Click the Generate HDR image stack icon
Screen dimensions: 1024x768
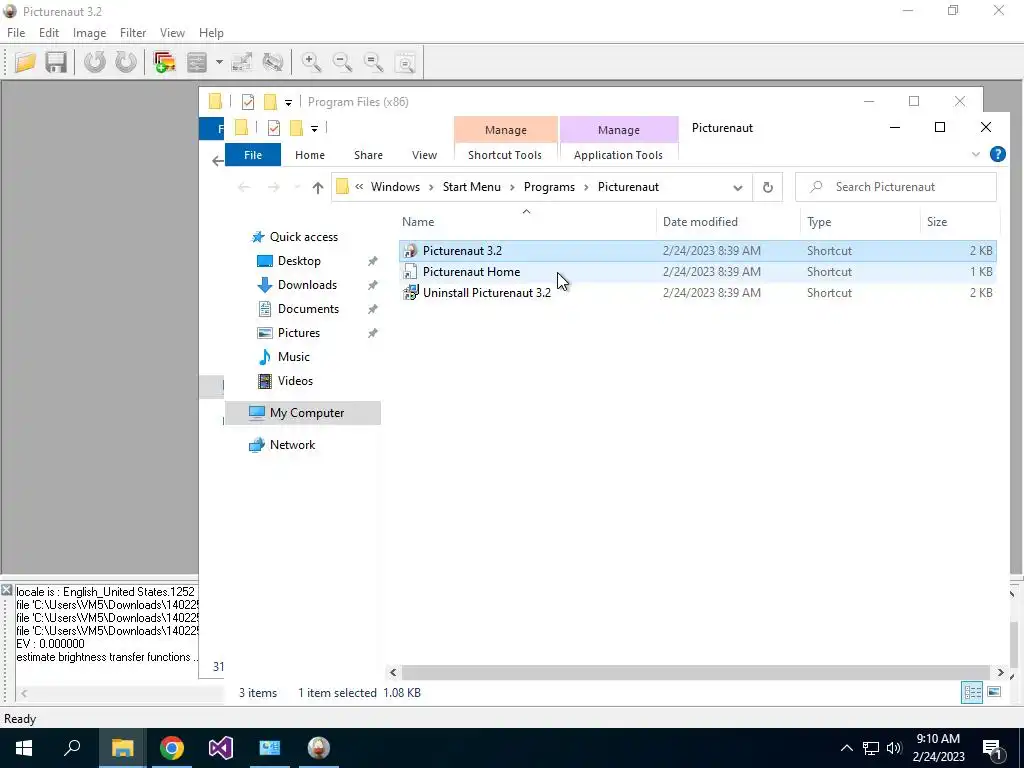click(x=164, y=63)
